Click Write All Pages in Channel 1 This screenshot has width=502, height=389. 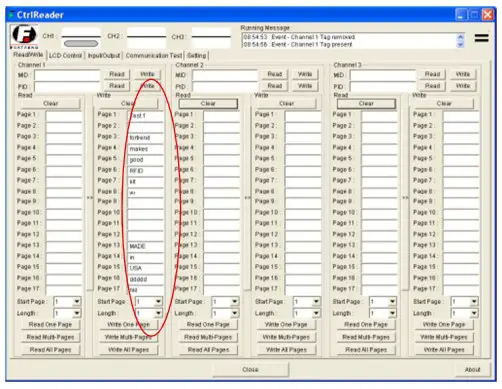pos(129,350)
